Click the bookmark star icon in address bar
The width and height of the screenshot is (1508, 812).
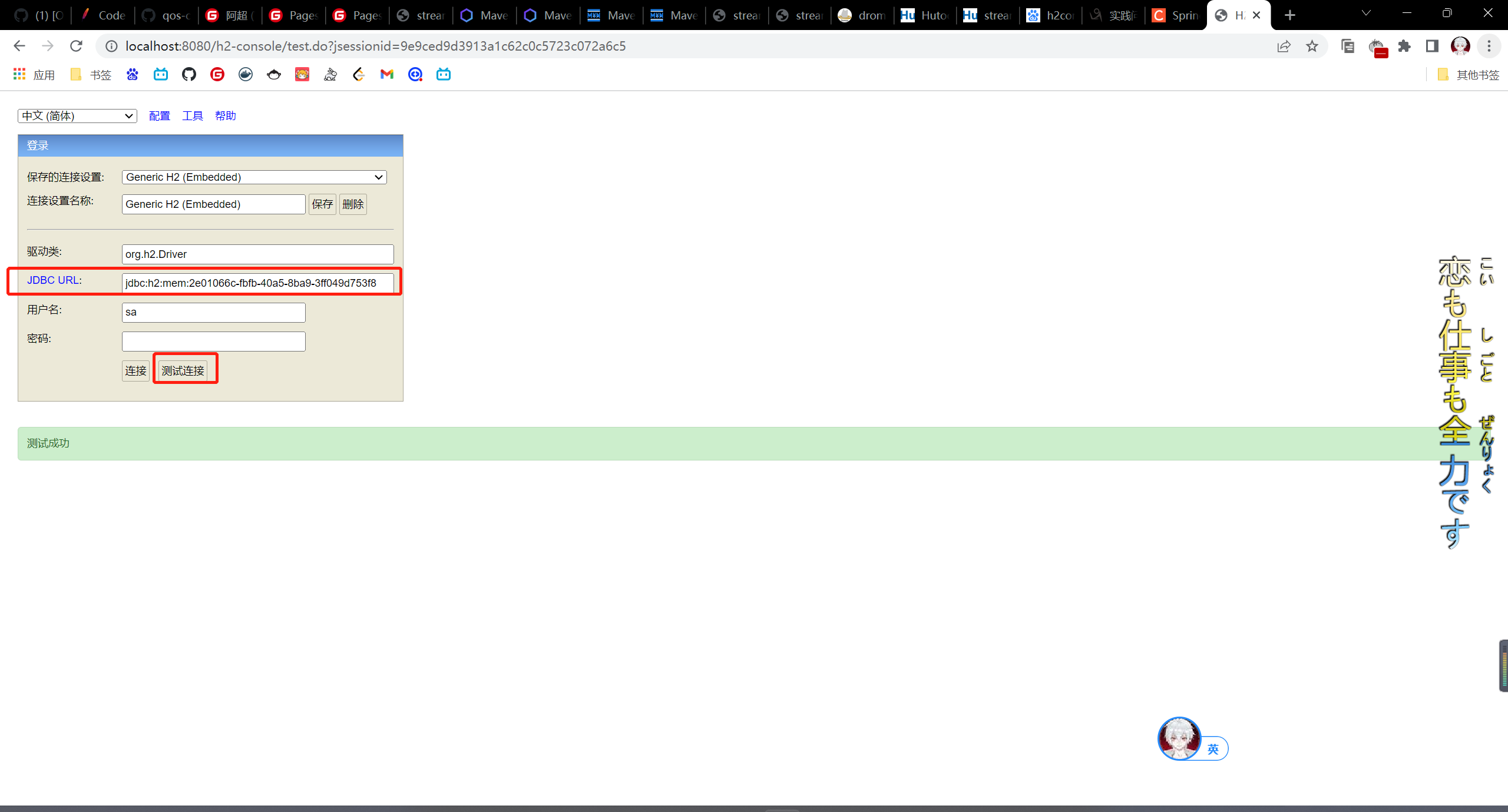pyautogui.click(x=1312, y=46)
